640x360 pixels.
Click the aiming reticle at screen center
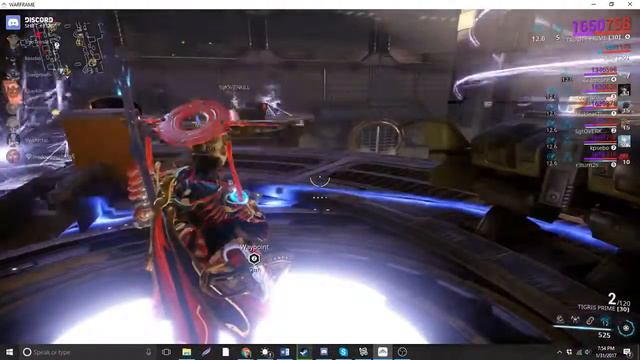coord(320,181)
